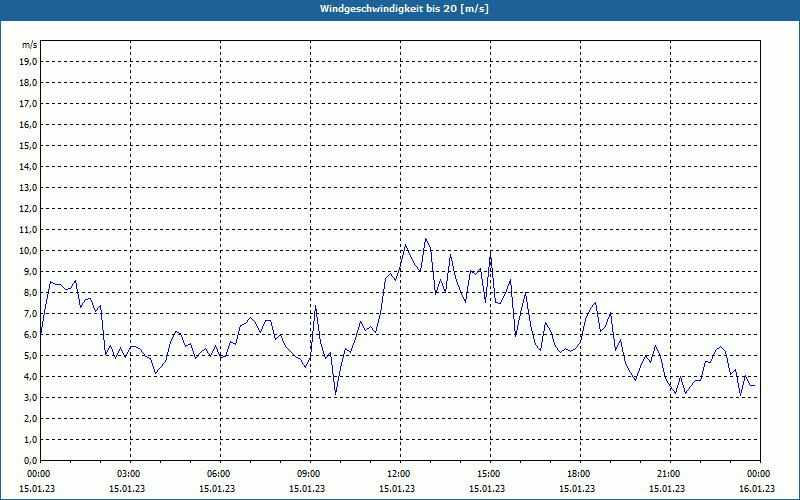
Task: Select the '2,0' y-axis label
Action: pyautogui.click(x=30, y=419)
